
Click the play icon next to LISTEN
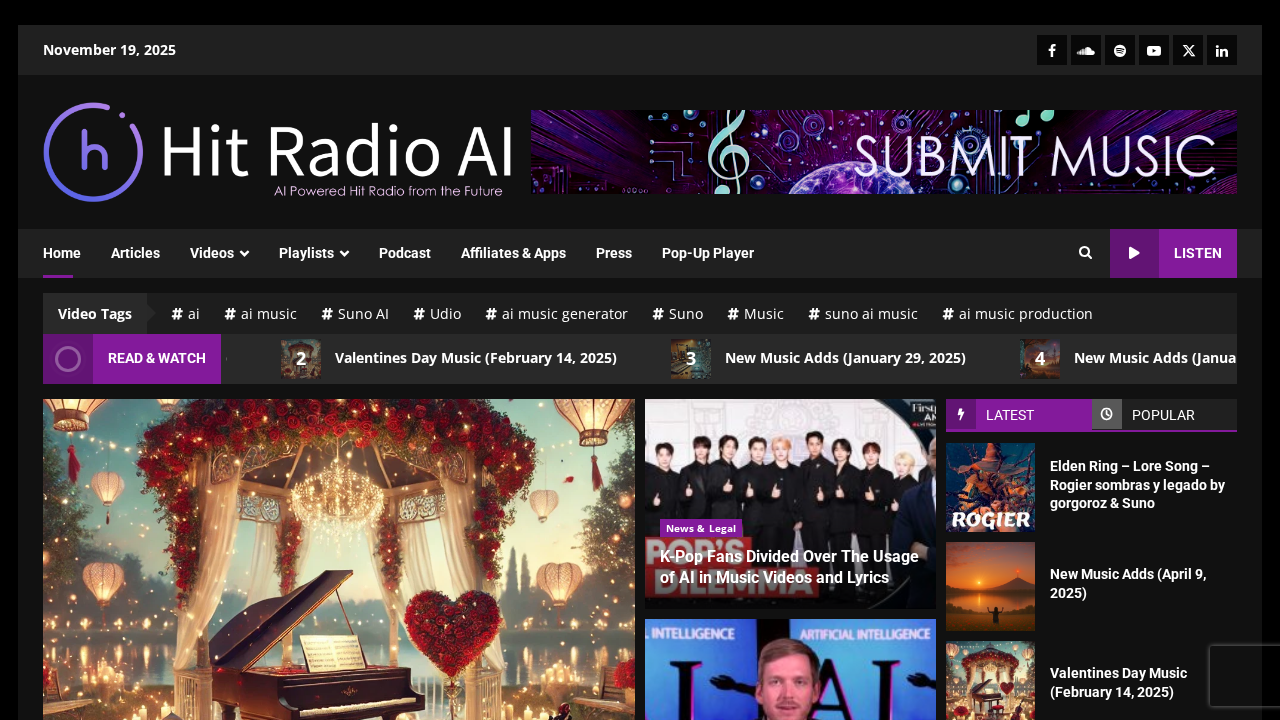pos(1134,252)
